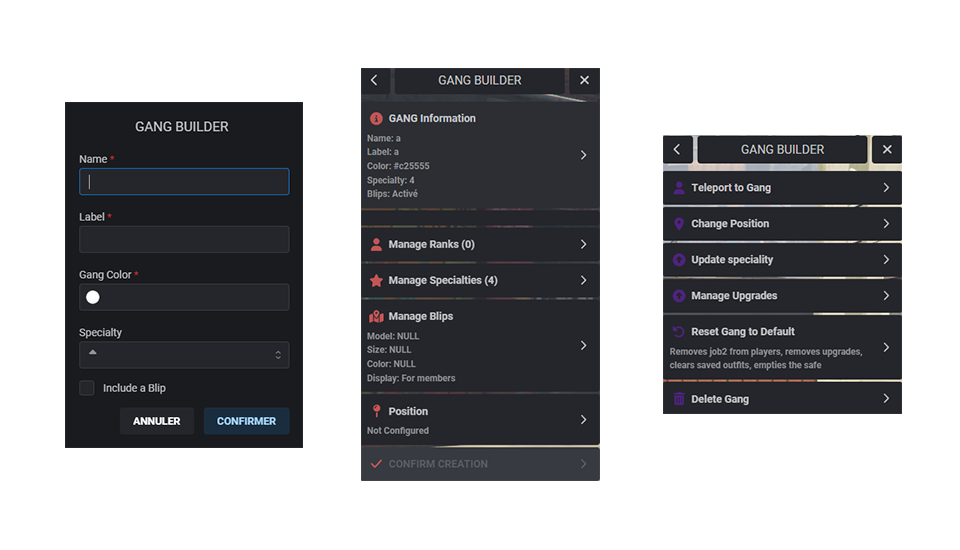This screenshot has width=960, height=550.
Task: Click the Manage Ranks person icon
Action: [x=376, y=244]
